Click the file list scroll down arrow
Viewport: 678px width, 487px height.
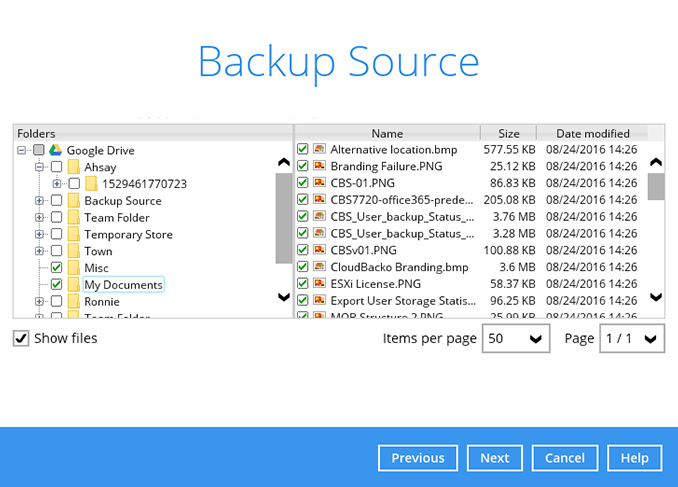pos(656,297)
